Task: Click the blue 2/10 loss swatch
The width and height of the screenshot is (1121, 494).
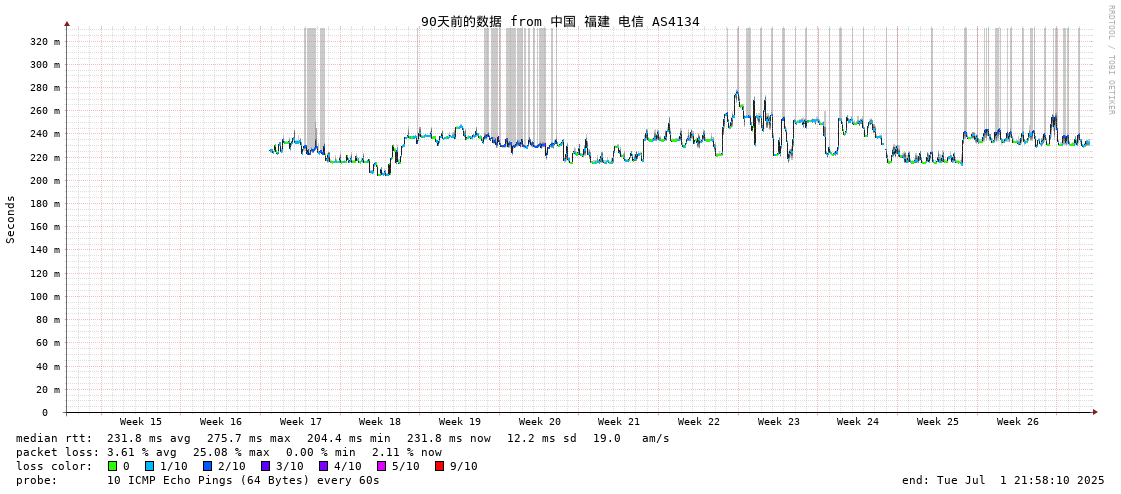Action: 207,466
